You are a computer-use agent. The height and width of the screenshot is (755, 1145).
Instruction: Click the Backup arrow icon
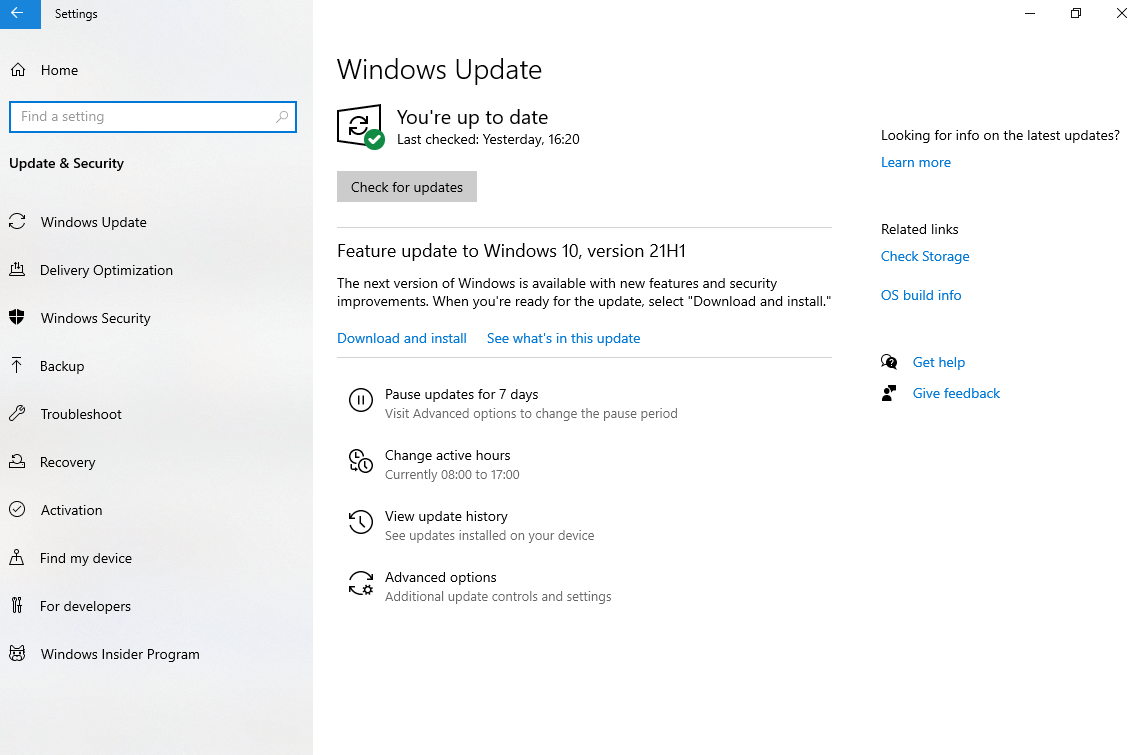coord(17,365)
